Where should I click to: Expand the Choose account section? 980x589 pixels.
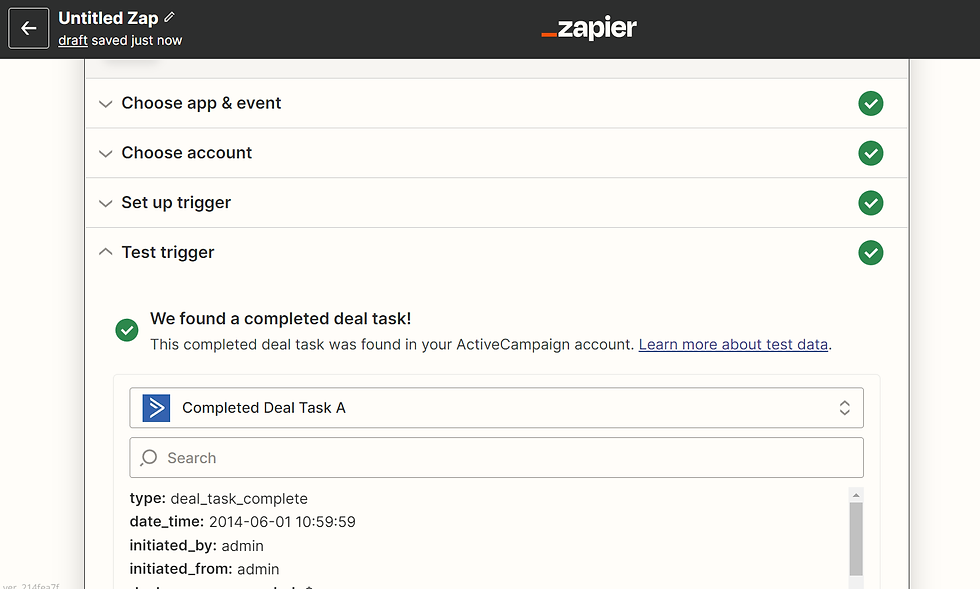pyautogui.click(x=496, y=153)
